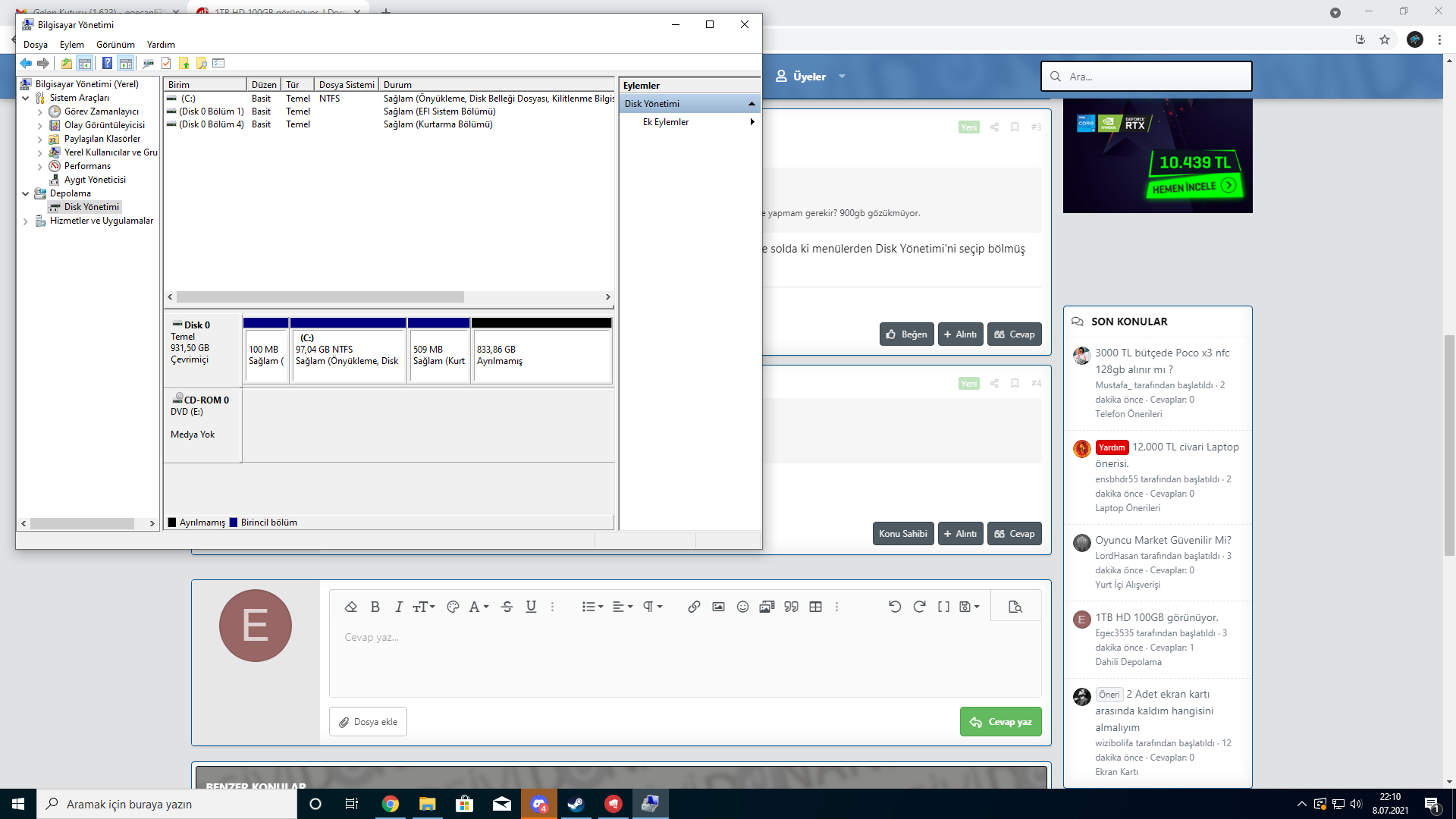Toggle Show/Hide Action Pane toolbar button
This screenshot has height=819, width=1456.
click(126, 64)
